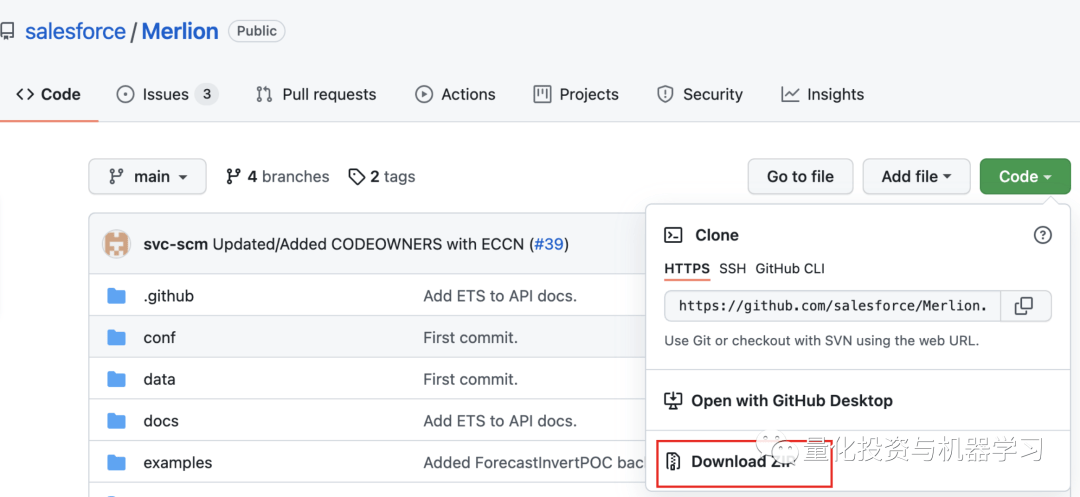
Task: Open the .github folder
Action: (x=169, y=296)
